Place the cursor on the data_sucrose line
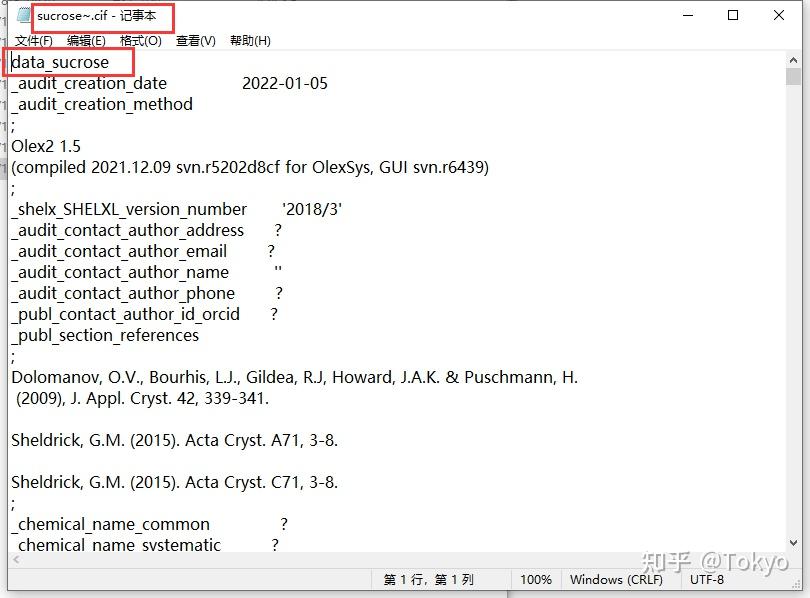Image resolution: width=810 pixels, height=598 pixels. [64, 62]
